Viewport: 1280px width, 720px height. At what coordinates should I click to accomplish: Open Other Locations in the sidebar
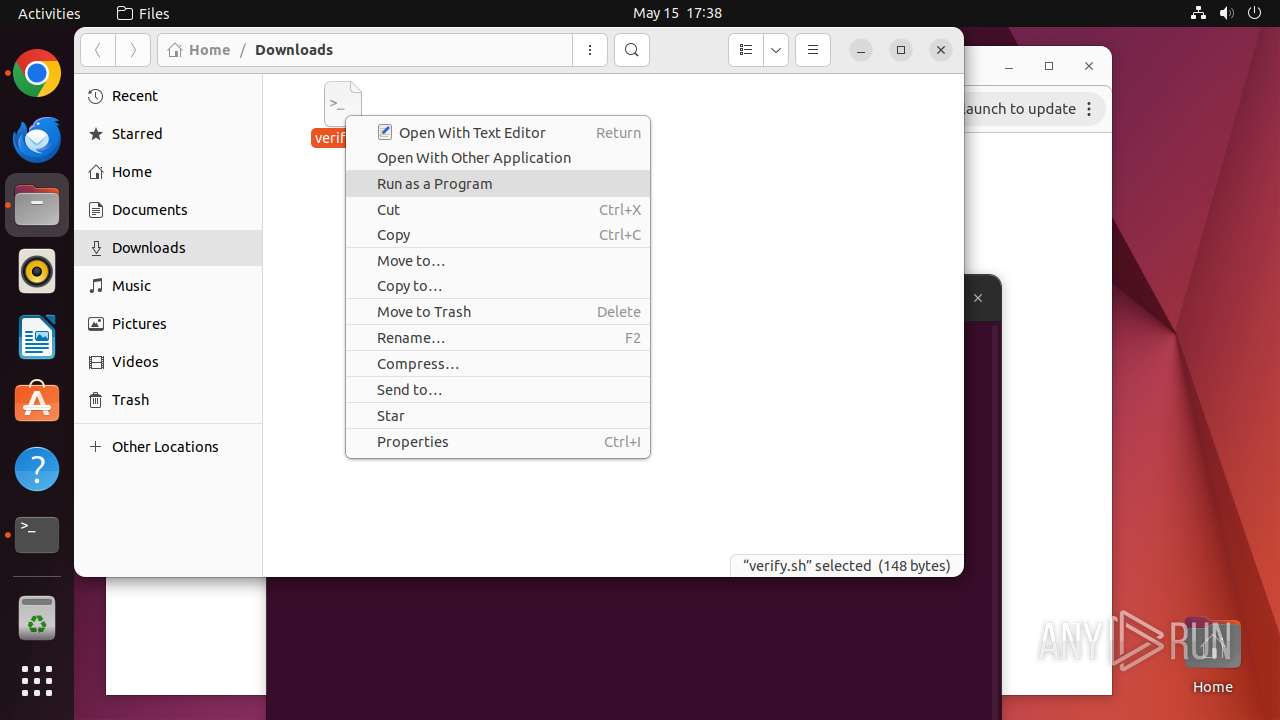(168, 447)
